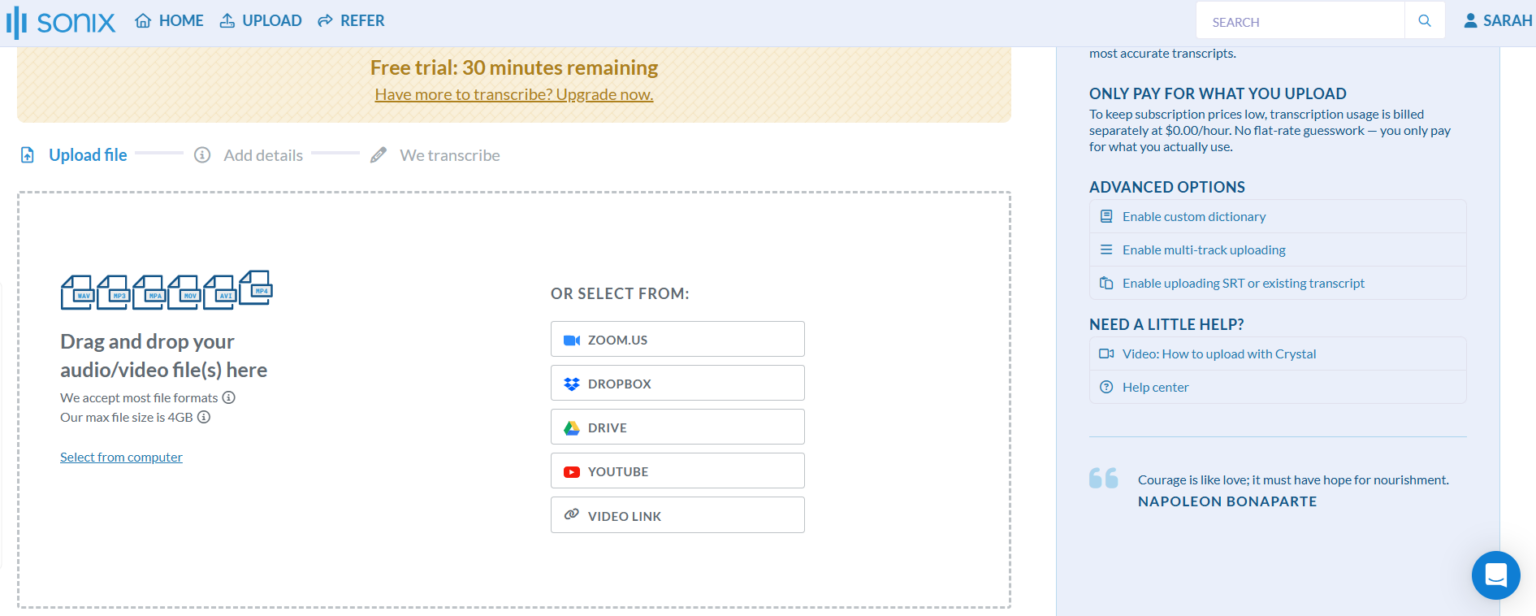Viewport: 1536px width, 616px height.
Task: Open the chat support bubble
Action: tap(1495, 575)
